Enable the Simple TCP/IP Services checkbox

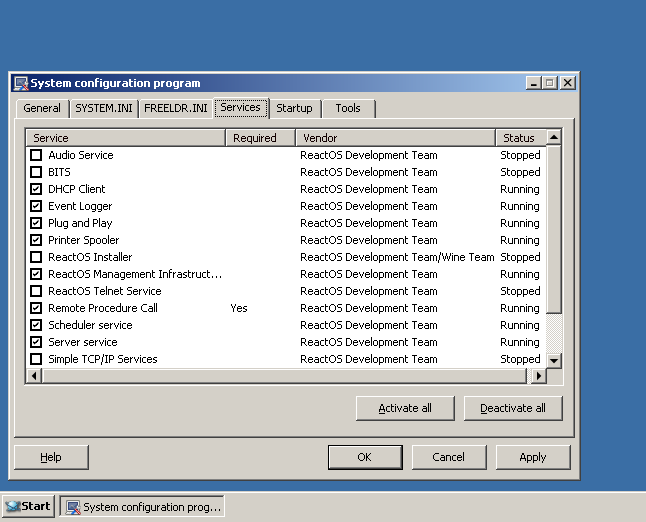point(36,359)
